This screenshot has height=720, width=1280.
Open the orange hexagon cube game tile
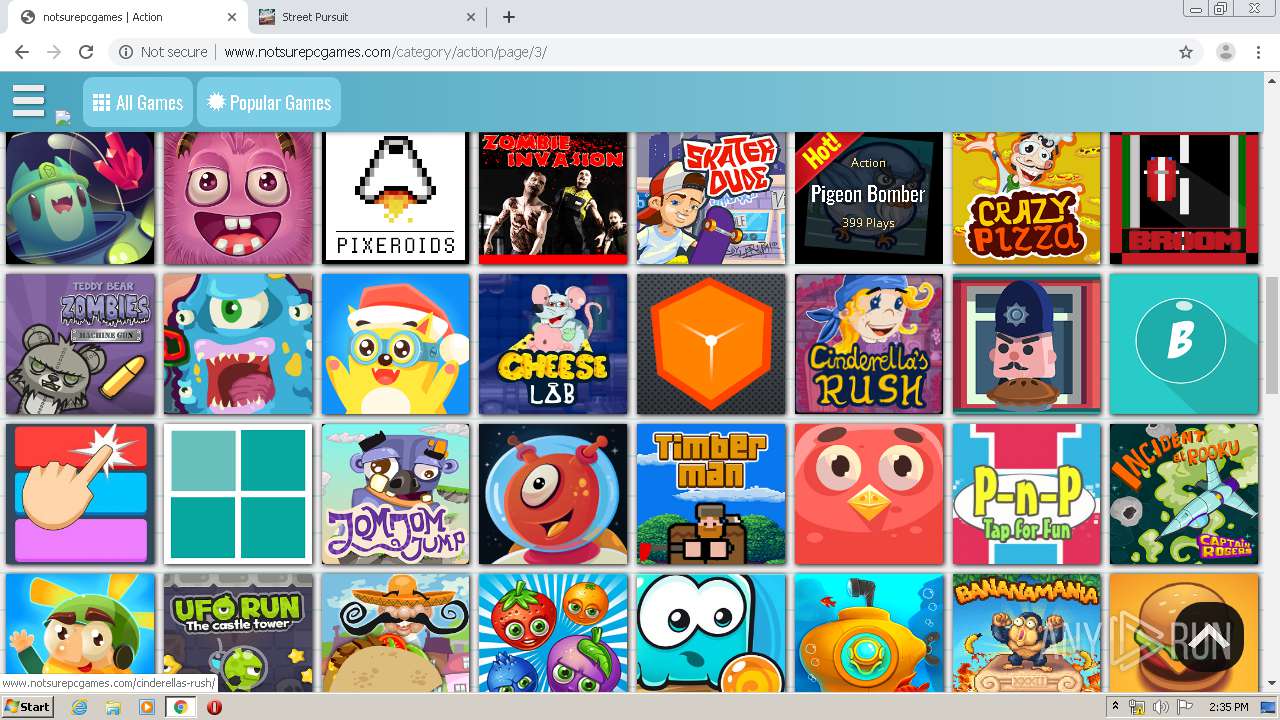[711, 344]
